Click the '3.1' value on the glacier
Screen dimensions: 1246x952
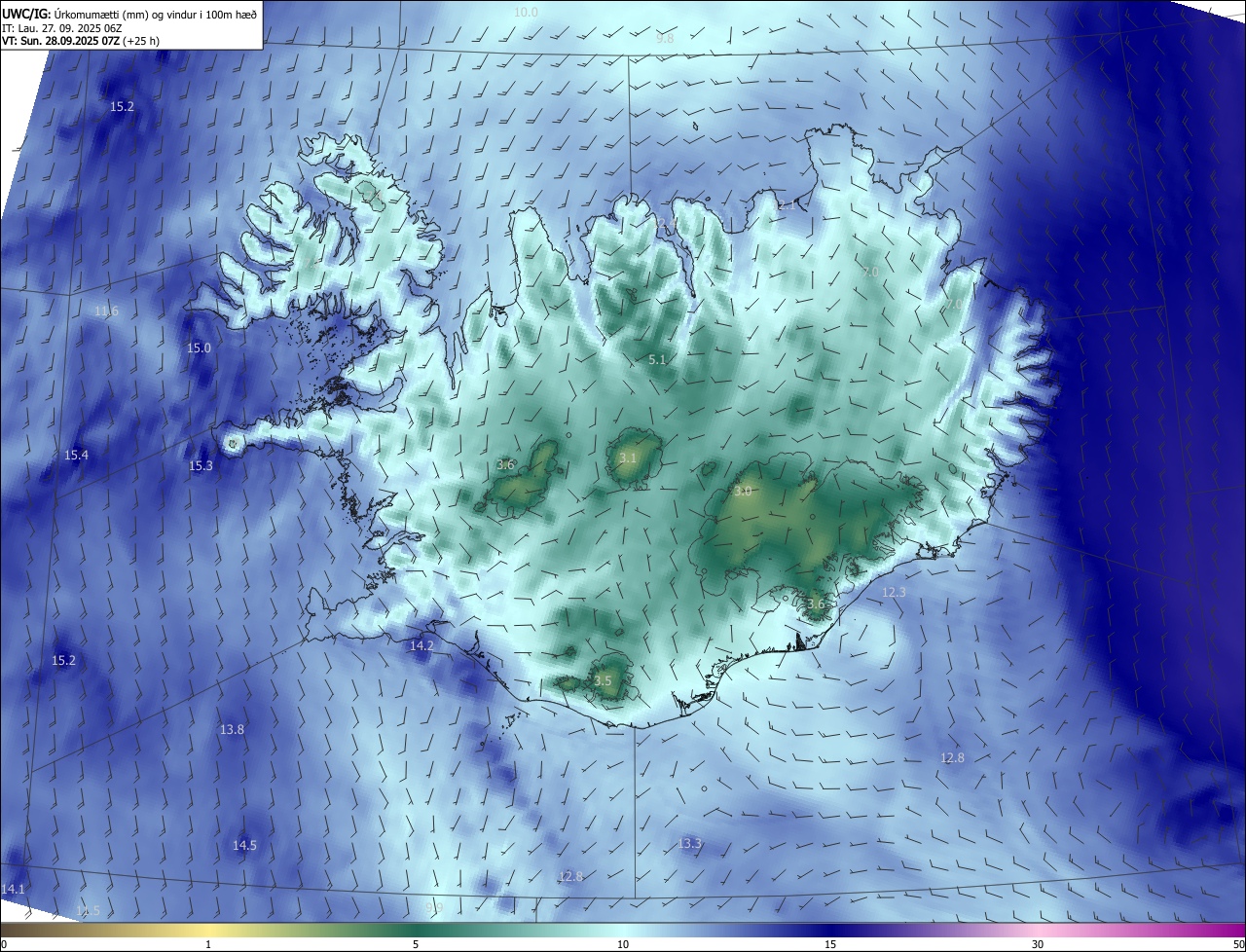pyautogui.click(x=628, y=458)
